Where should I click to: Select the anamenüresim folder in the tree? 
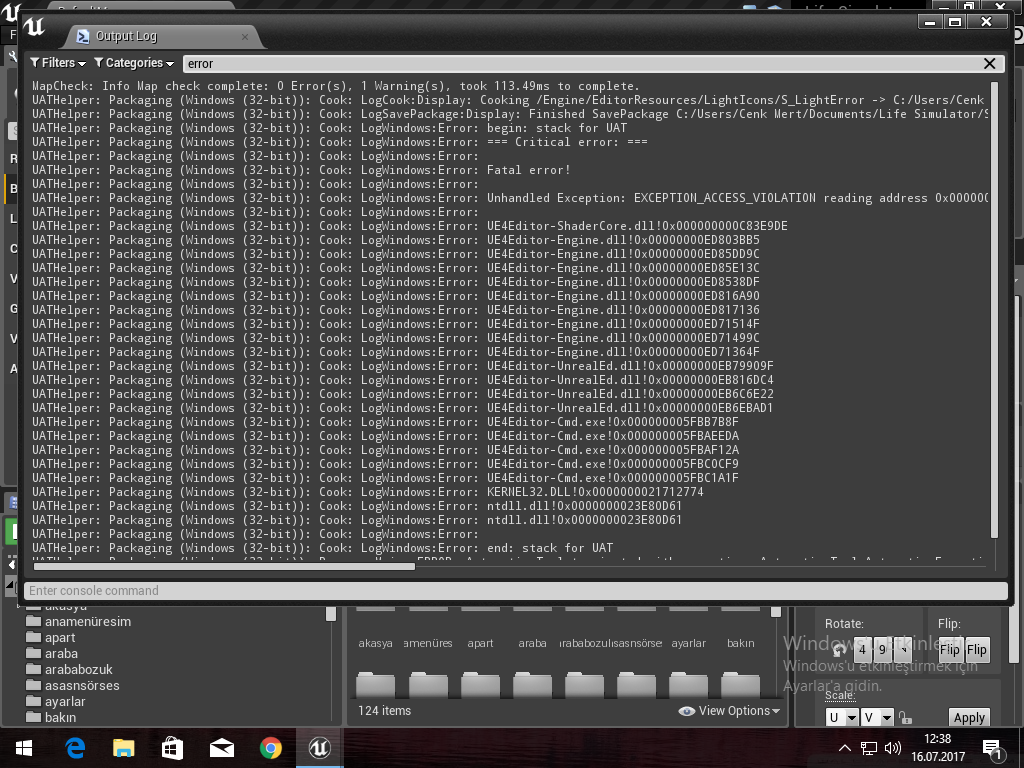click(x=79, y=622)
